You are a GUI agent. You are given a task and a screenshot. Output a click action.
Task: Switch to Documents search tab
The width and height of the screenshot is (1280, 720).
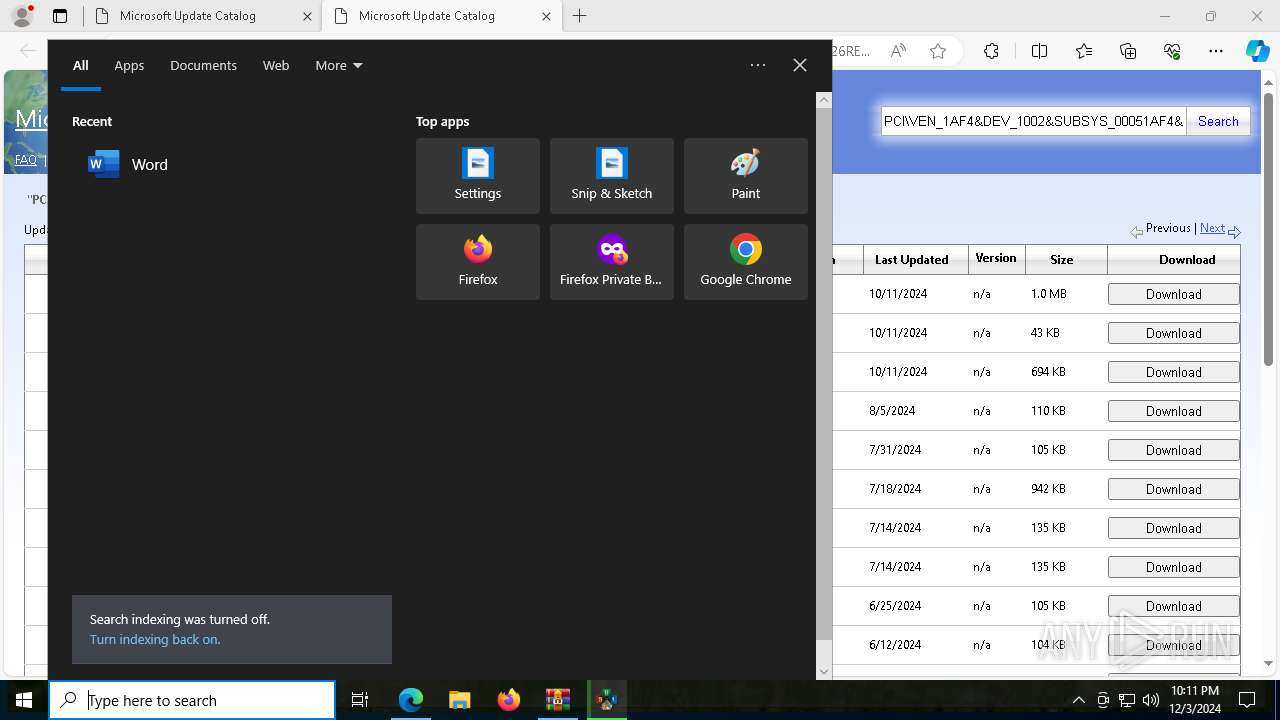[203, 65]
